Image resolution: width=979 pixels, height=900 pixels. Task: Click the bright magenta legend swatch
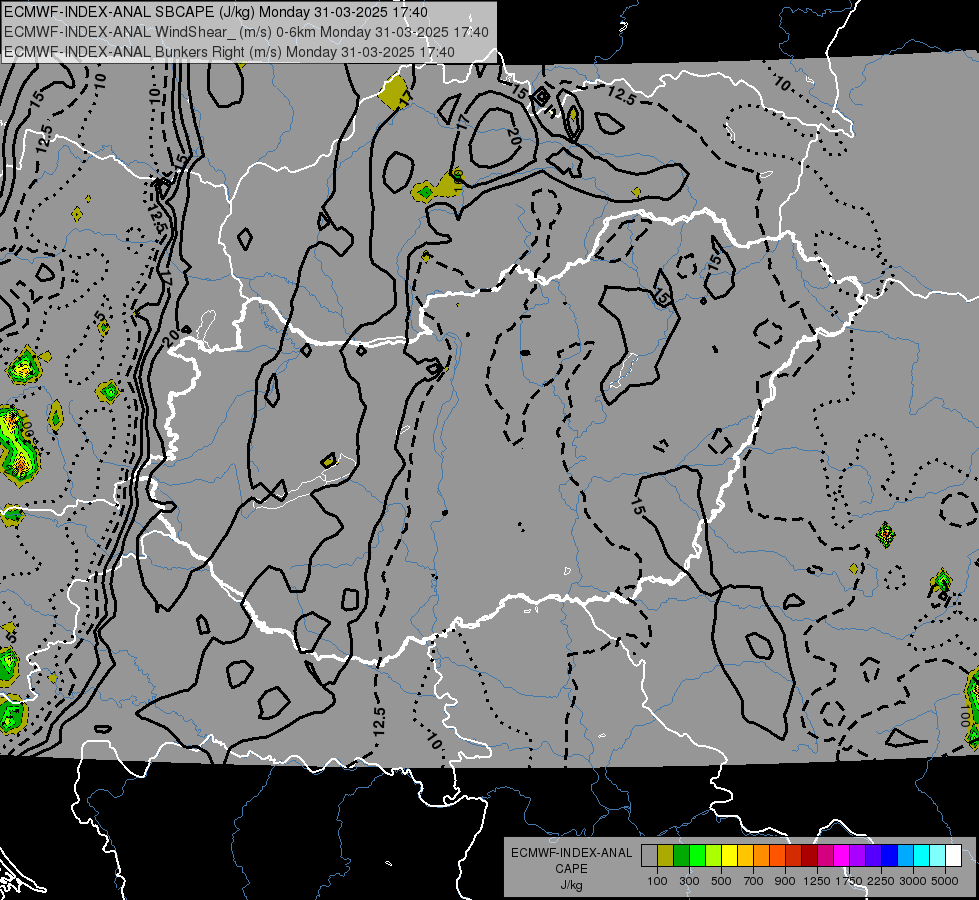pyautogui.click(x=842, y=856)
